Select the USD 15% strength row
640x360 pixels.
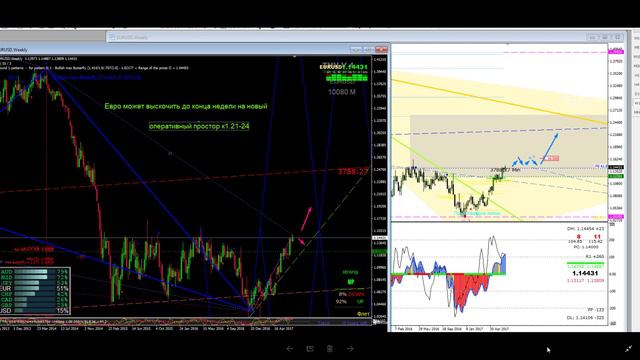point(34,311)
